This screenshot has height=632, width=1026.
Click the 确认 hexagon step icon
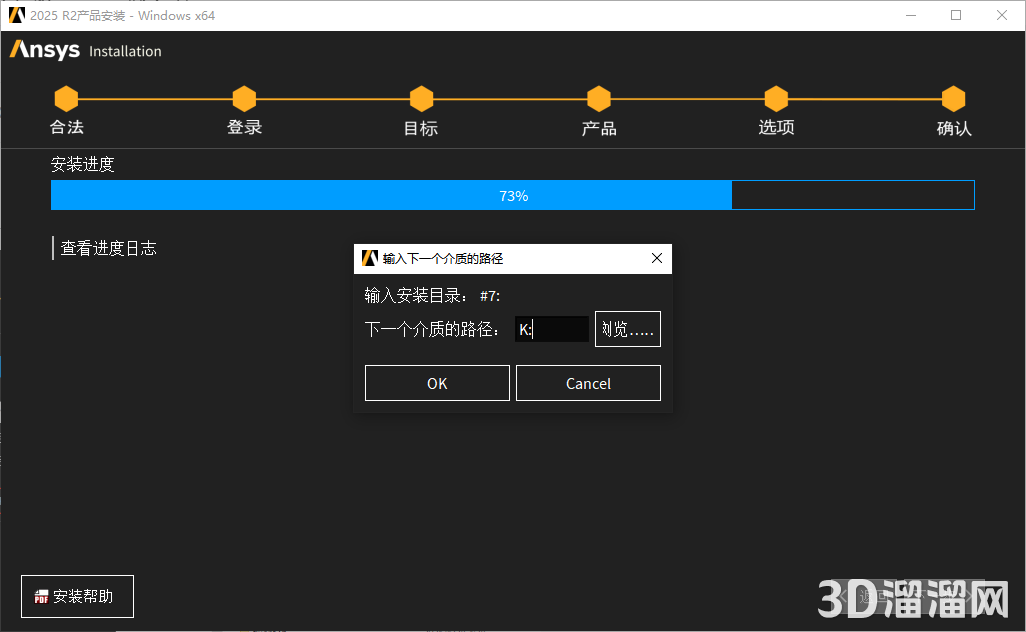[953, 98]
